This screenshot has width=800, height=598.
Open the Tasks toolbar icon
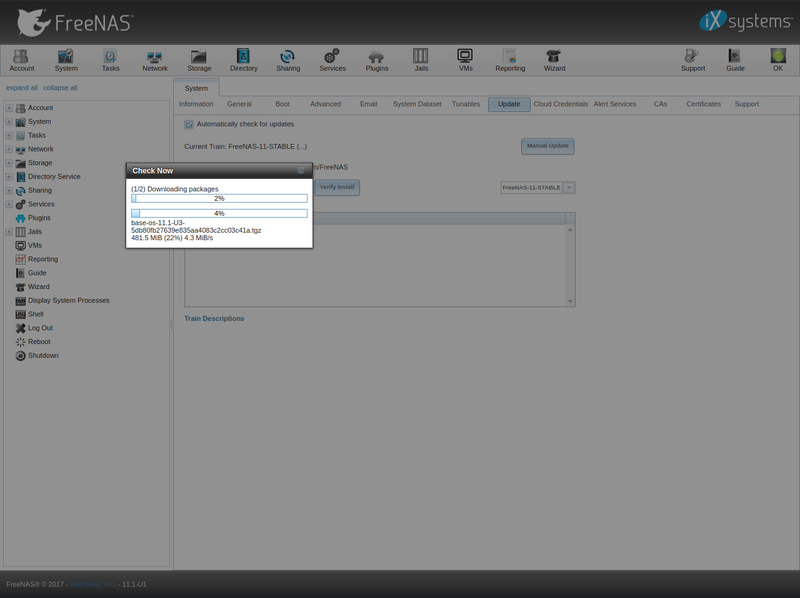pos(110,60)
